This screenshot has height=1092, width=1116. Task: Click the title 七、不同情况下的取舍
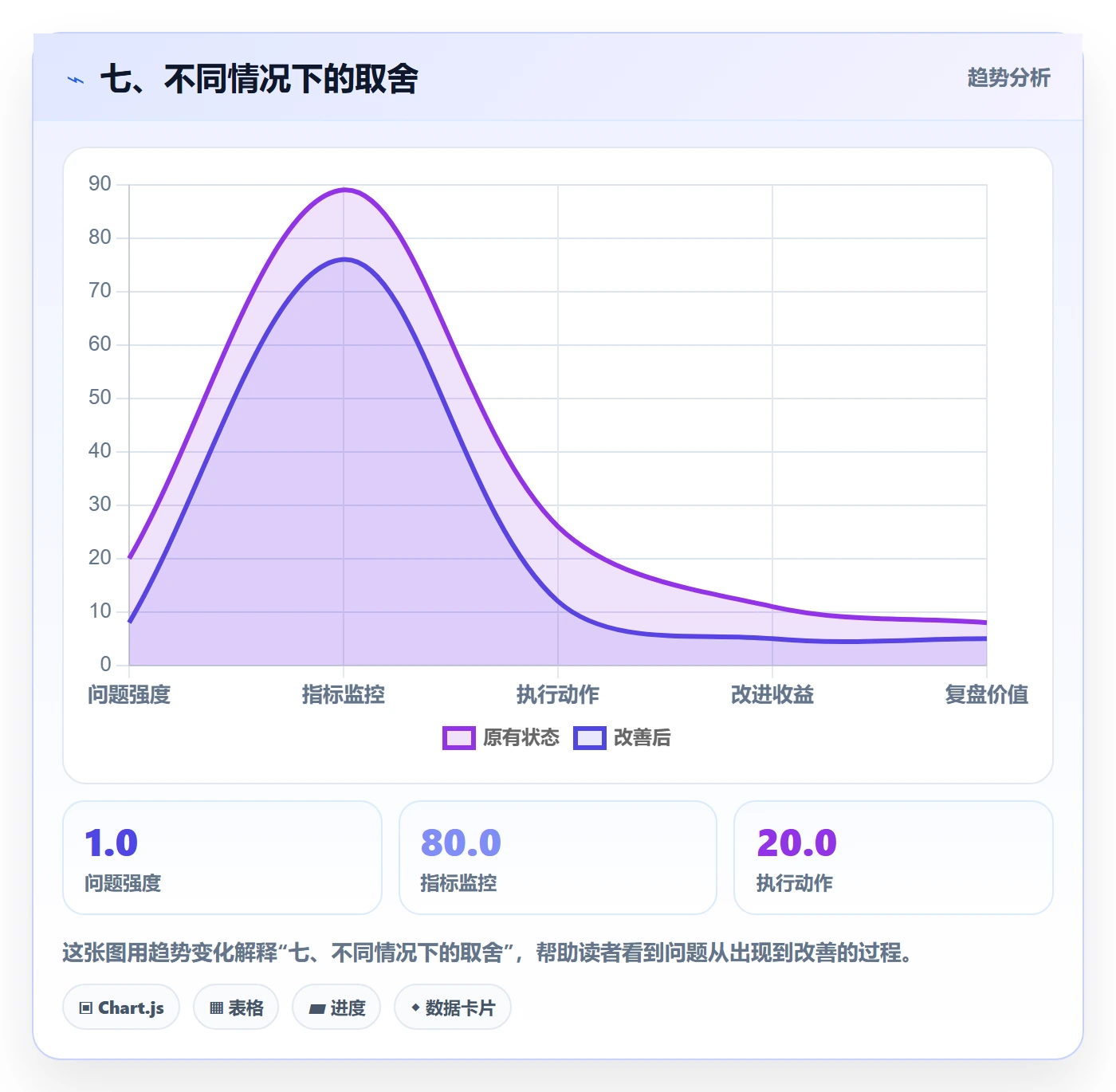pos(259,79)
